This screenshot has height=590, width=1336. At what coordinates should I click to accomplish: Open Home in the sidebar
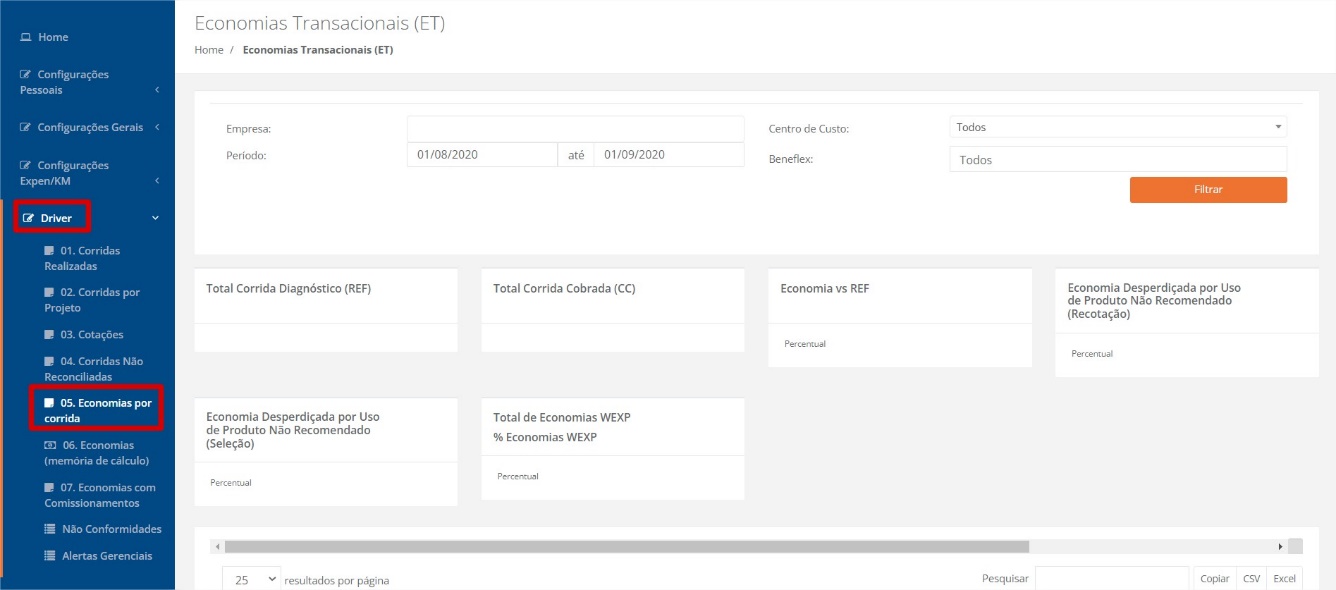click(53, 37)
